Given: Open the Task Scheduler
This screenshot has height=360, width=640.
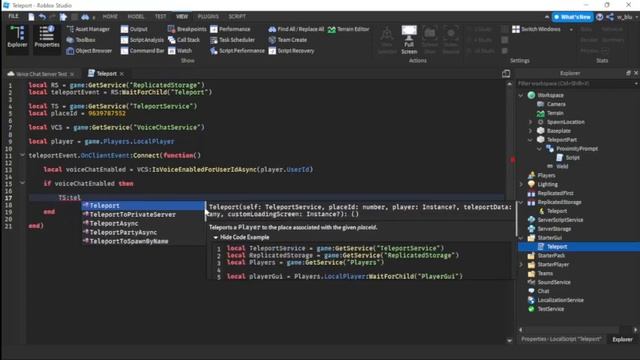Looking at the screenshot, I should 232,40.
